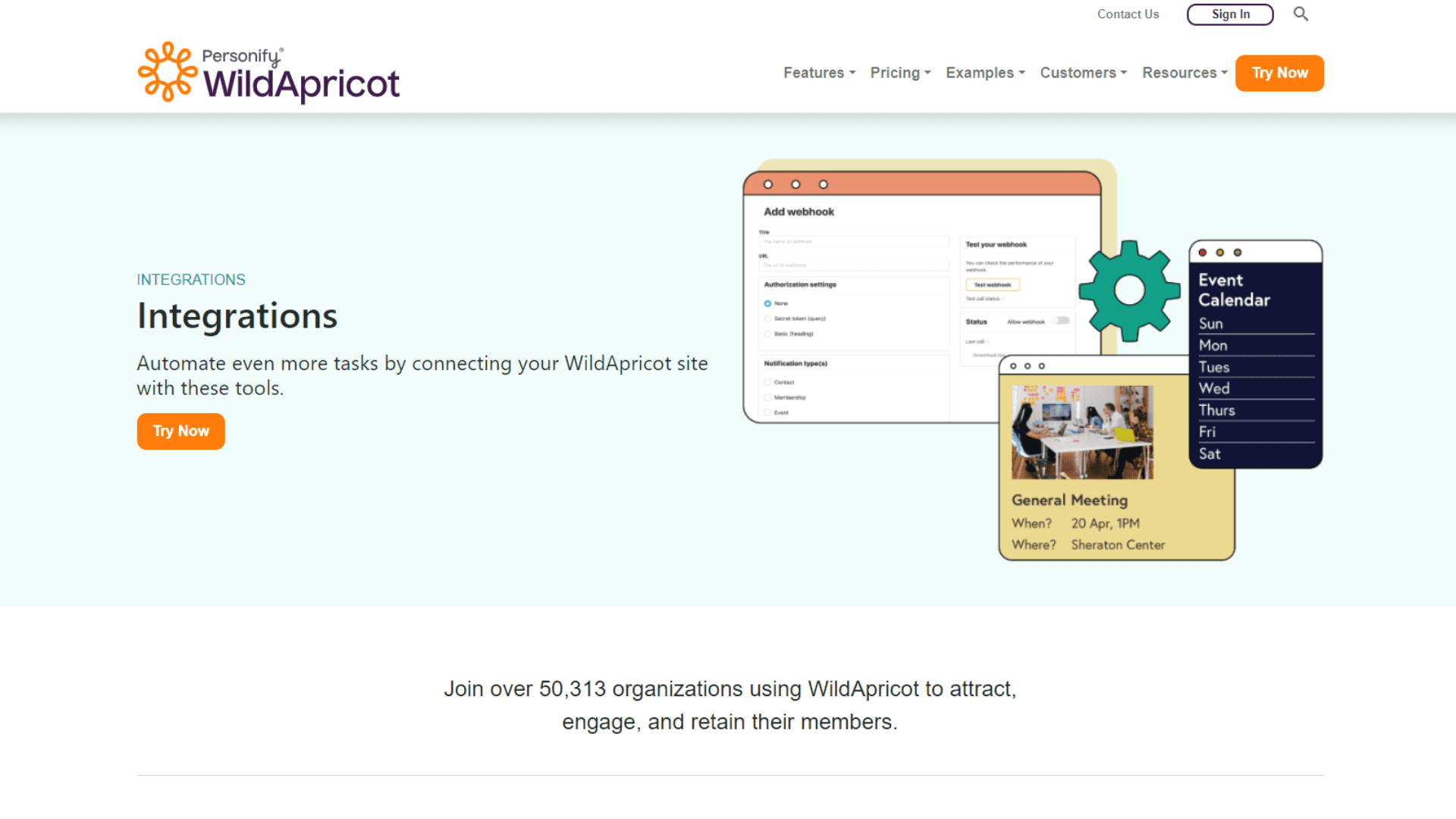Expand the Resources dropdown
The height and width of the screenshot is (819, 1456).
point(1184,73)
